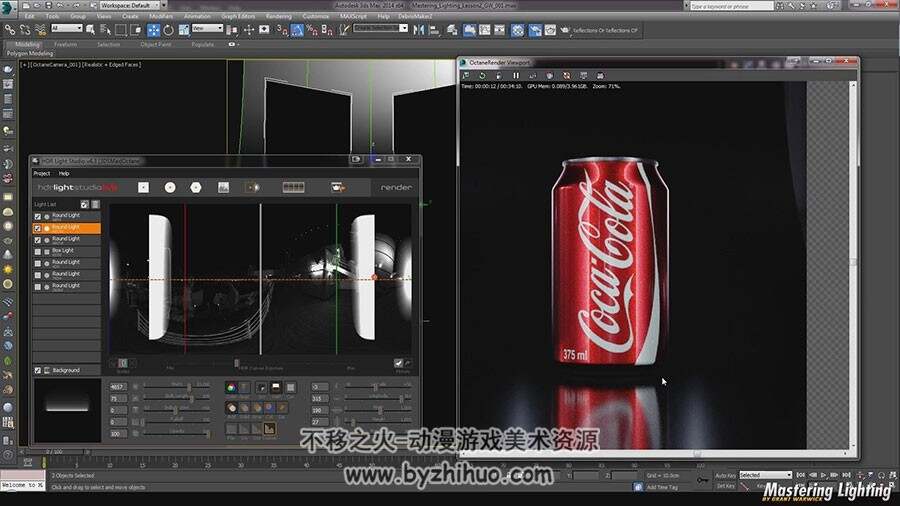Add a square light in HDR Light Studio
Viewport: 900px width, 506px height.
pos(143,188)
